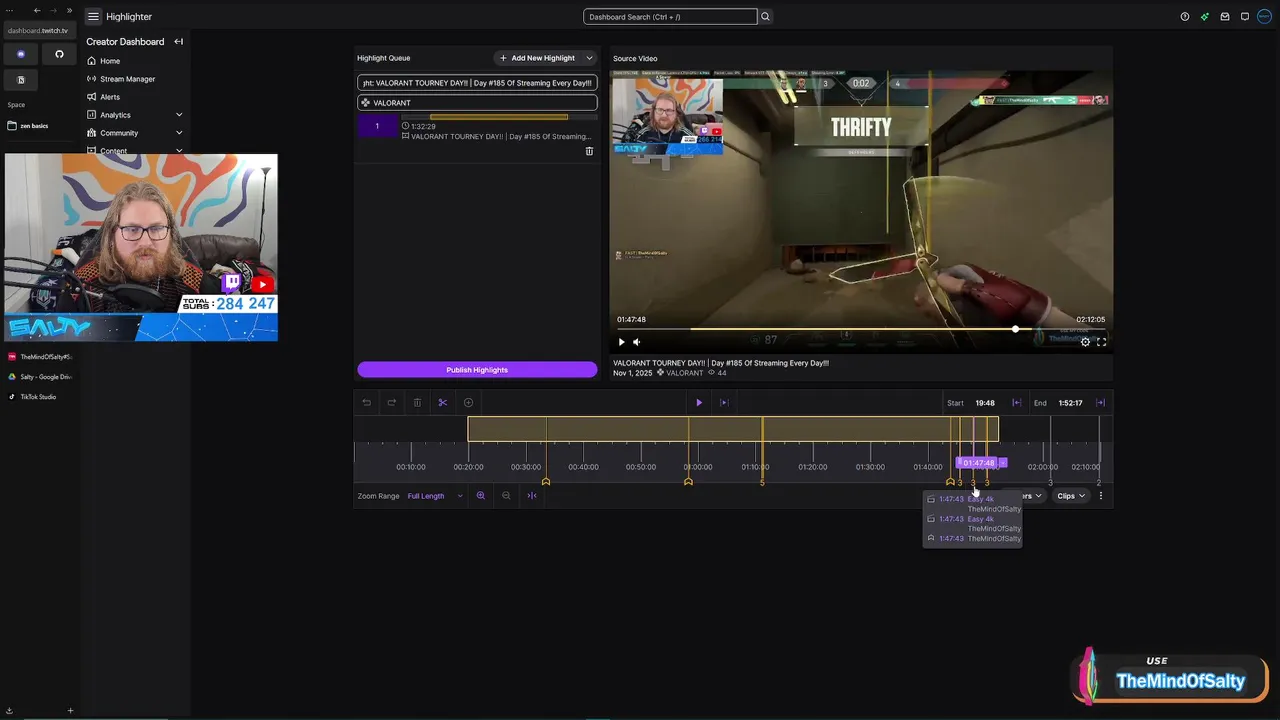
Task: Set end to playhead icon
Action: tap(1100, 403)
